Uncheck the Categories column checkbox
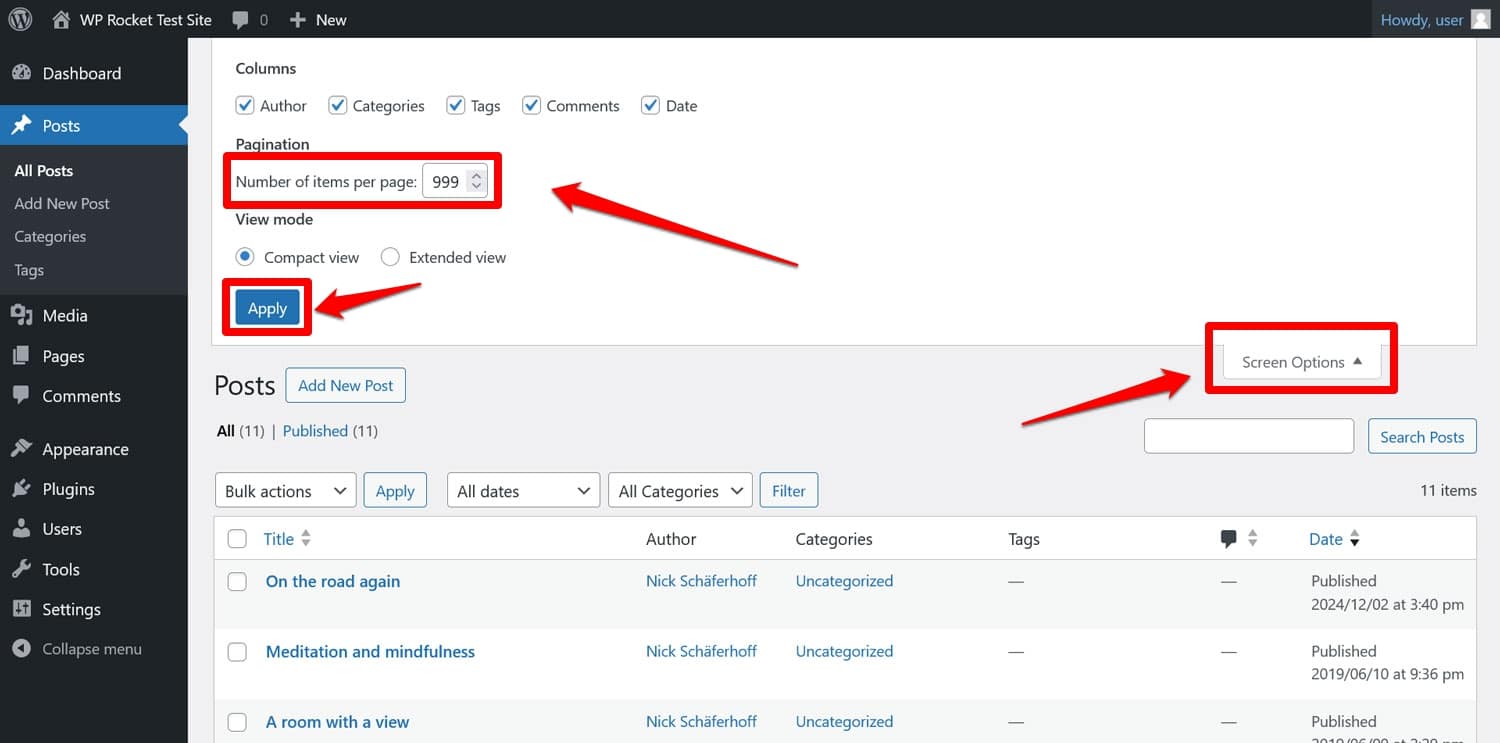This screenshot has height=743, width=1500. click(x=338, y=105)
